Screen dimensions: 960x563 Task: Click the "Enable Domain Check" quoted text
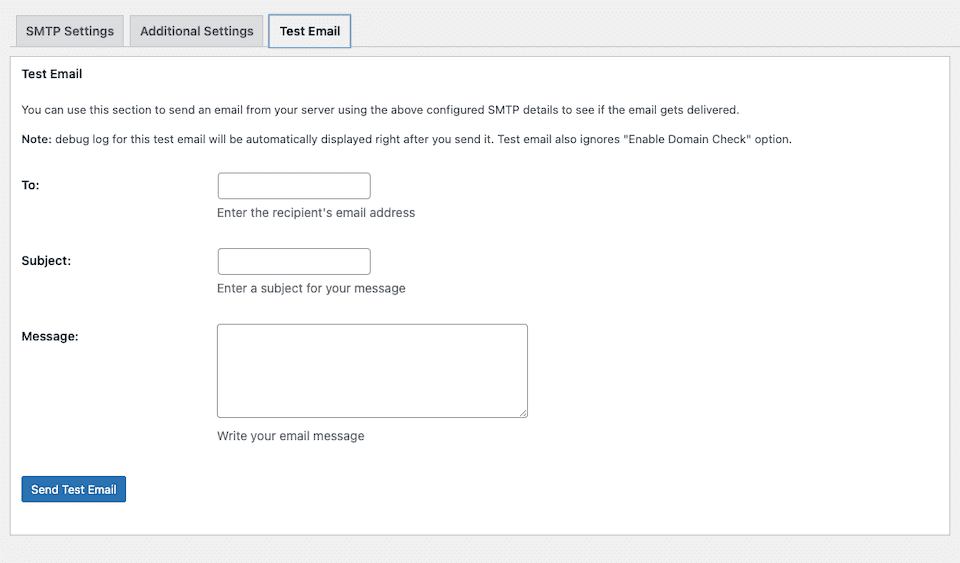coord(686,139)
